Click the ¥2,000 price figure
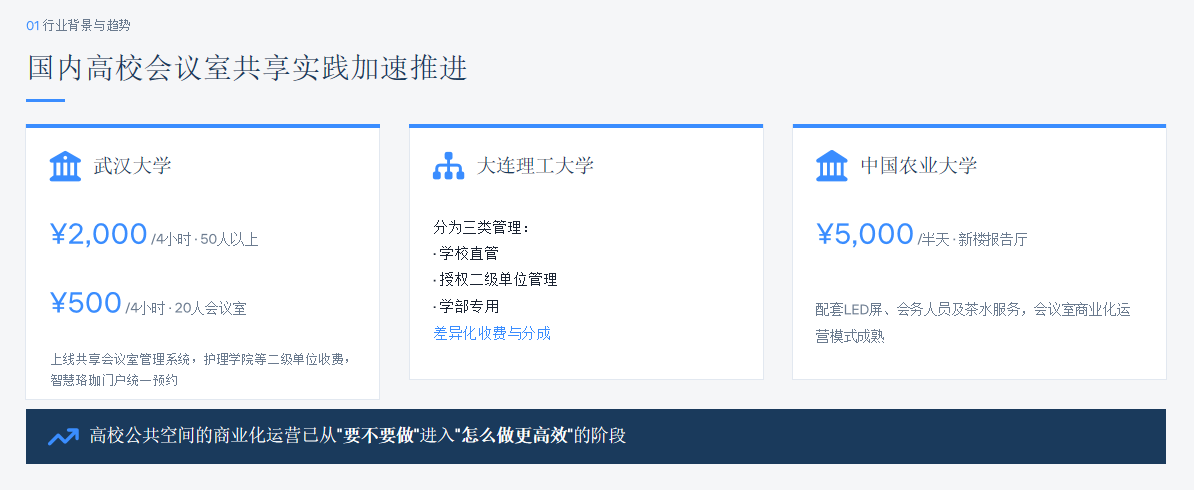This screenshot has height=490, width=1194. 98,234
